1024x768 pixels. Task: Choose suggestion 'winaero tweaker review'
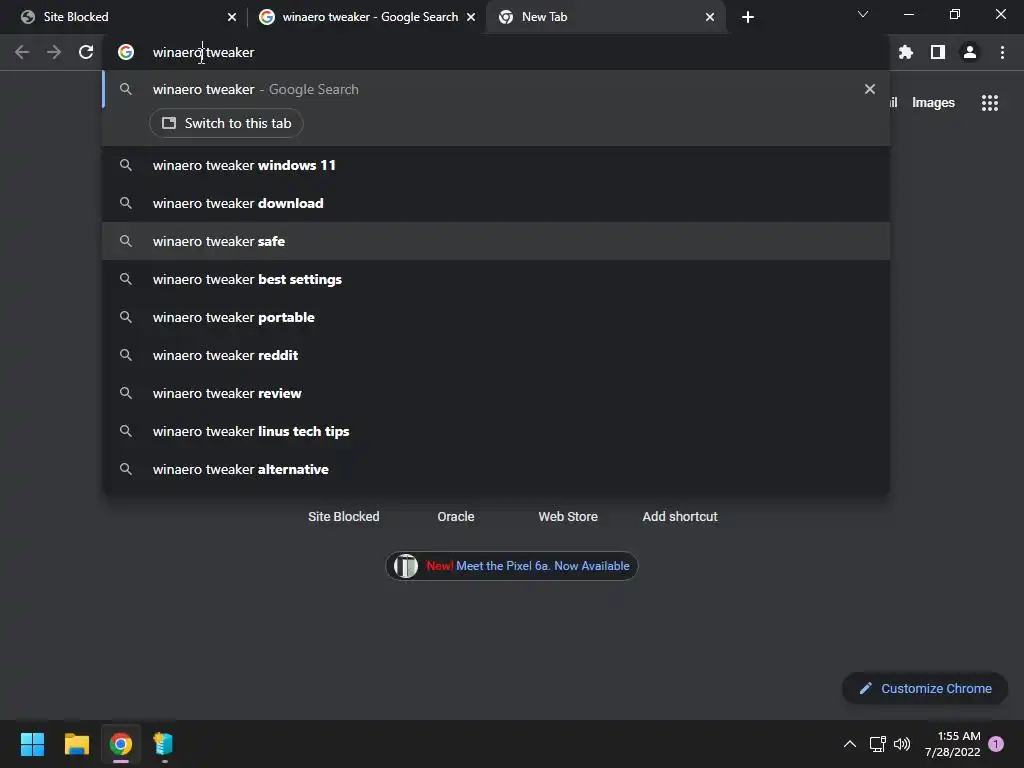(496, 393)
